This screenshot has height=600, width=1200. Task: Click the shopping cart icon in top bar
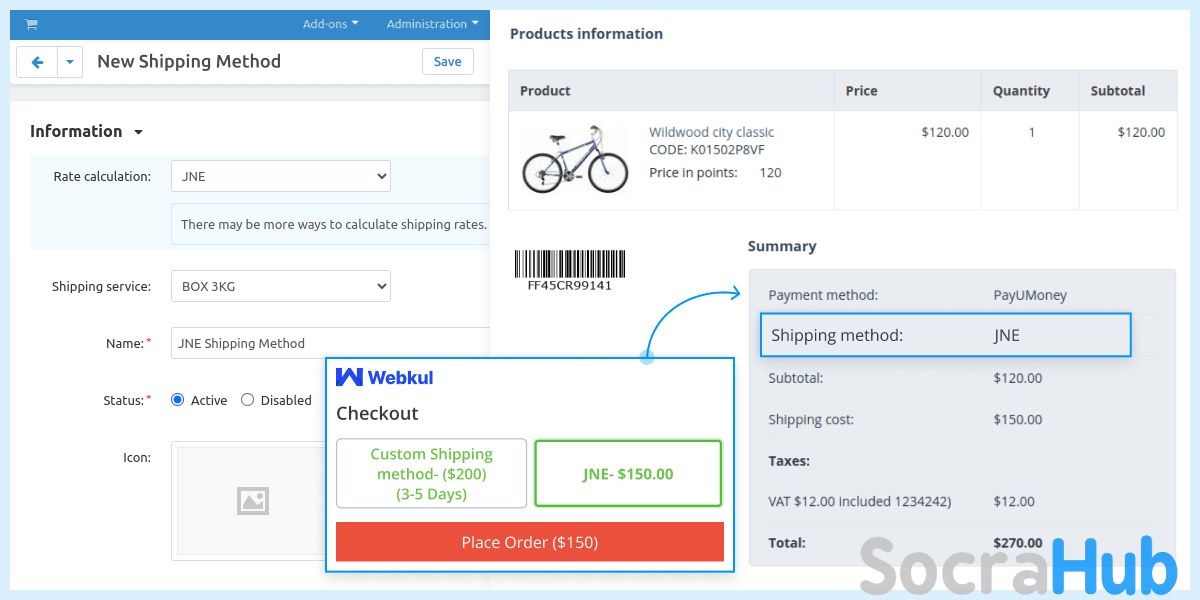point(31,24)
